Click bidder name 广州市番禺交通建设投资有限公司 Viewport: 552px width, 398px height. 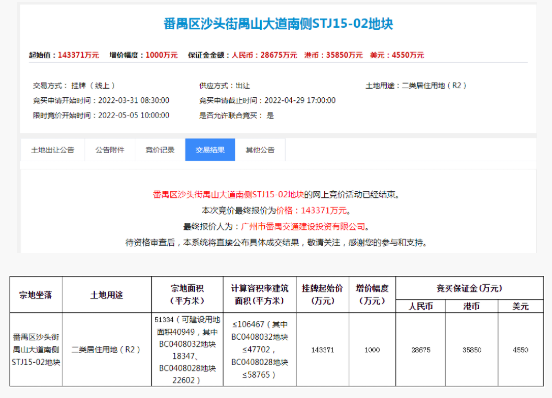click(x=303, y=227)
